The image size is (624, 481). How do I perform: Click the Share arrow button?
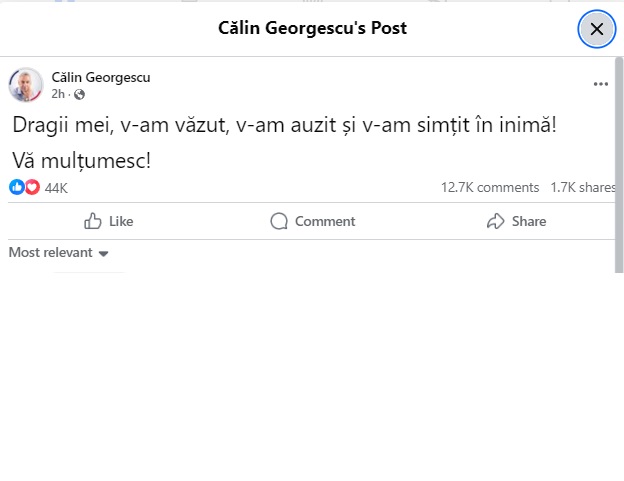point(516,221)
